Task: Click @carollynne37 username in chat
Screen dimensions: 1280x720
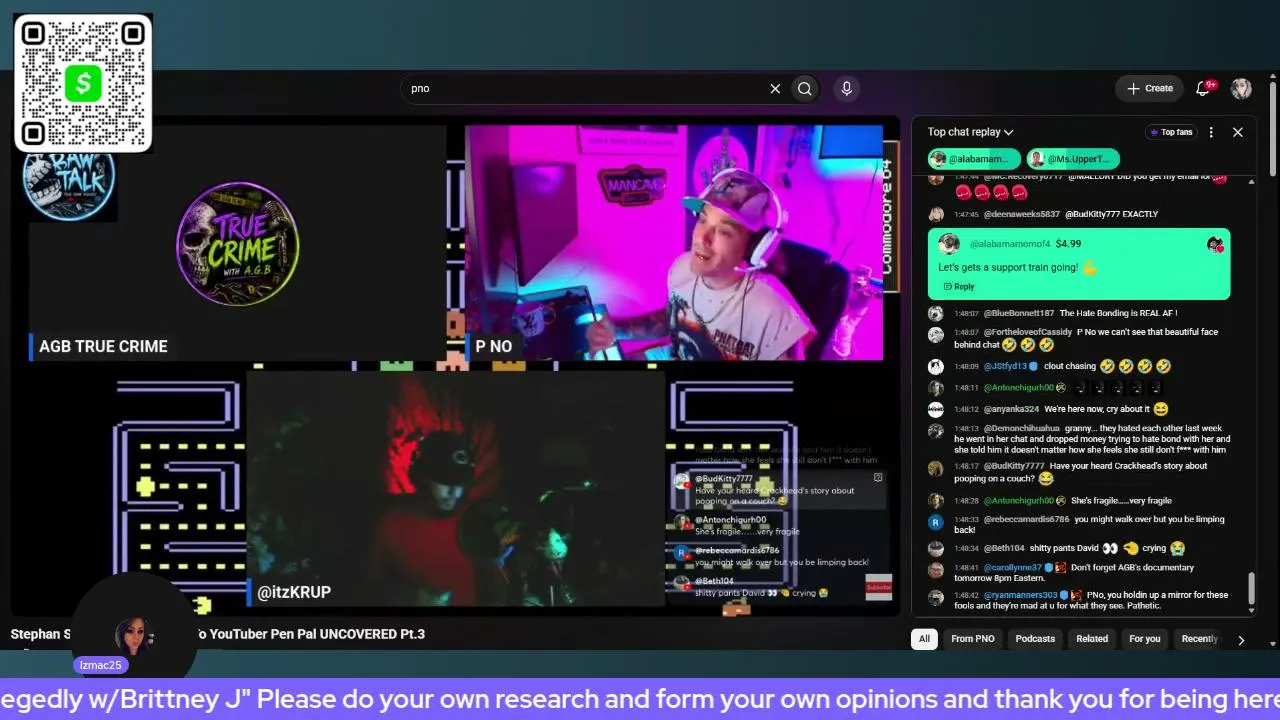Action: [x=1013, y=567]
